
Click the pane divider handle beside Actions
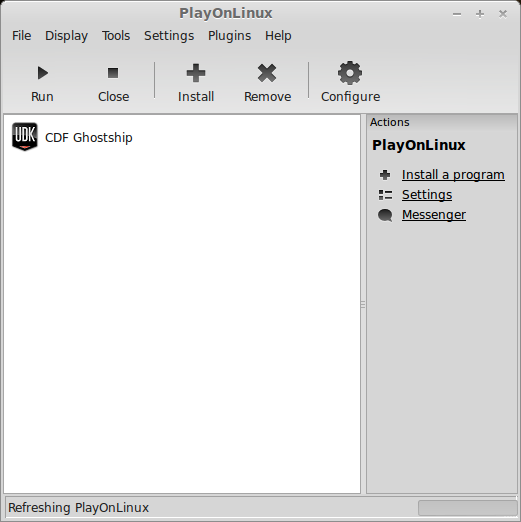[363, 304]
